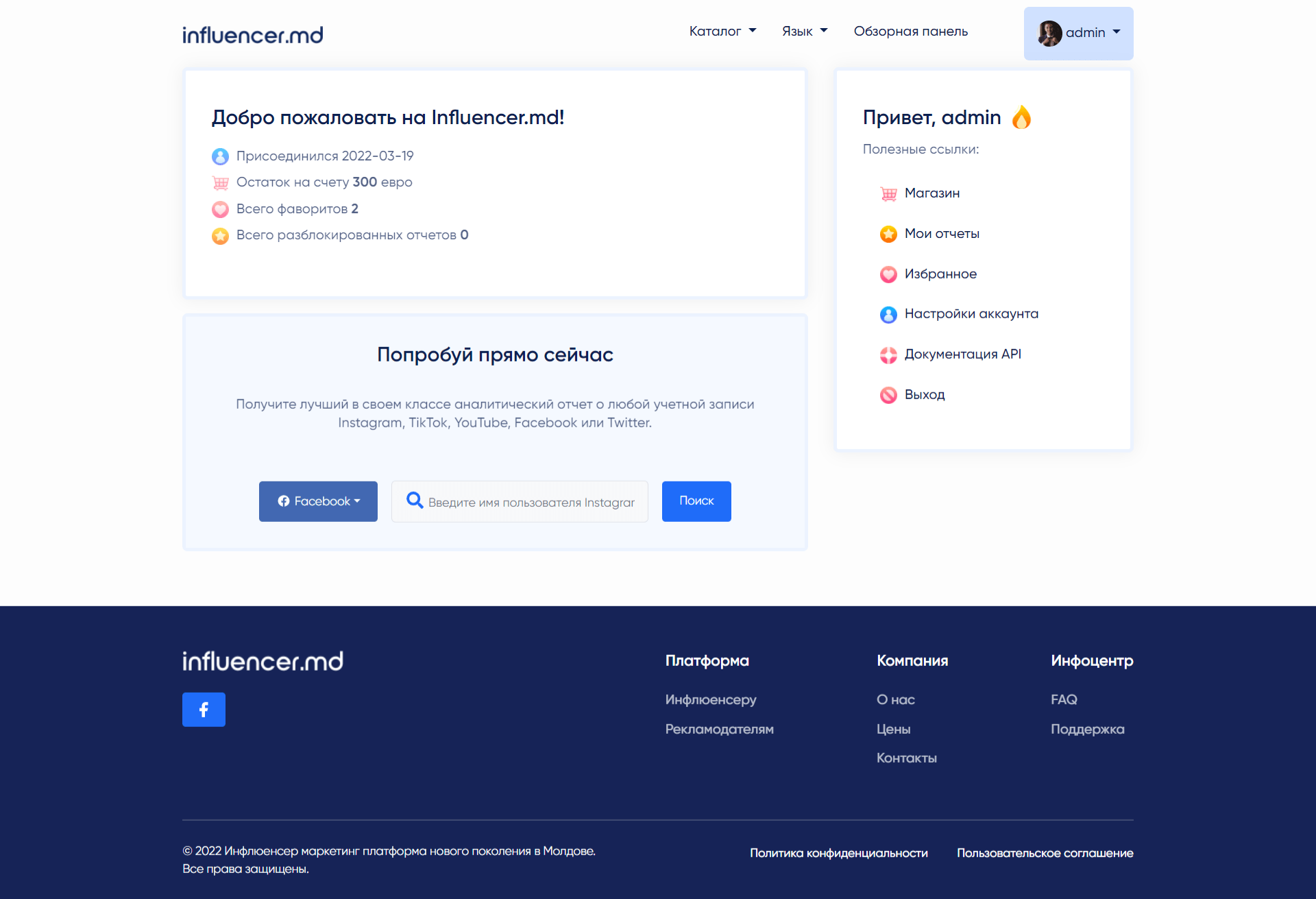
Task: Click the admin avatar picture in the header
Action: [1049, 33]
